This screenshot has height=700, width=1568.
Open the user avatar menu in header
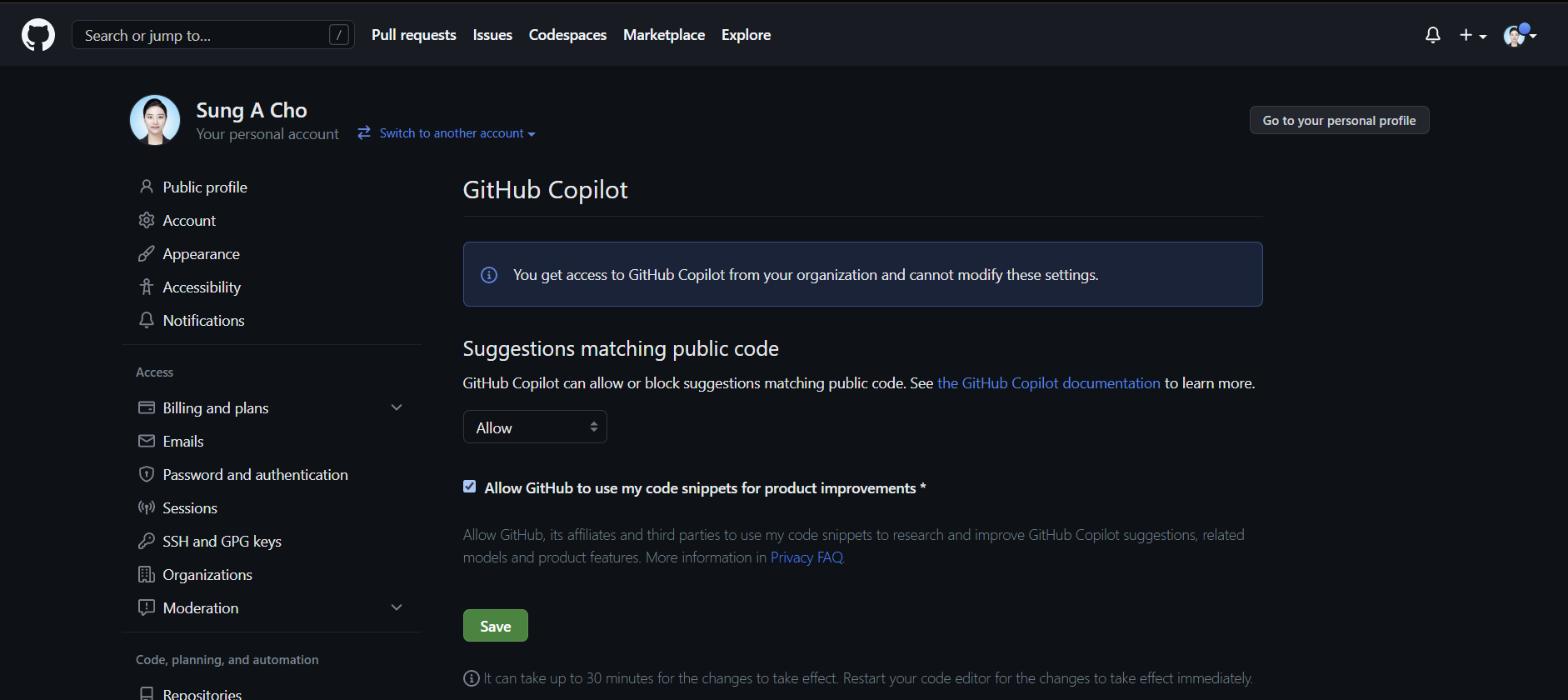tap(1520, 35)
